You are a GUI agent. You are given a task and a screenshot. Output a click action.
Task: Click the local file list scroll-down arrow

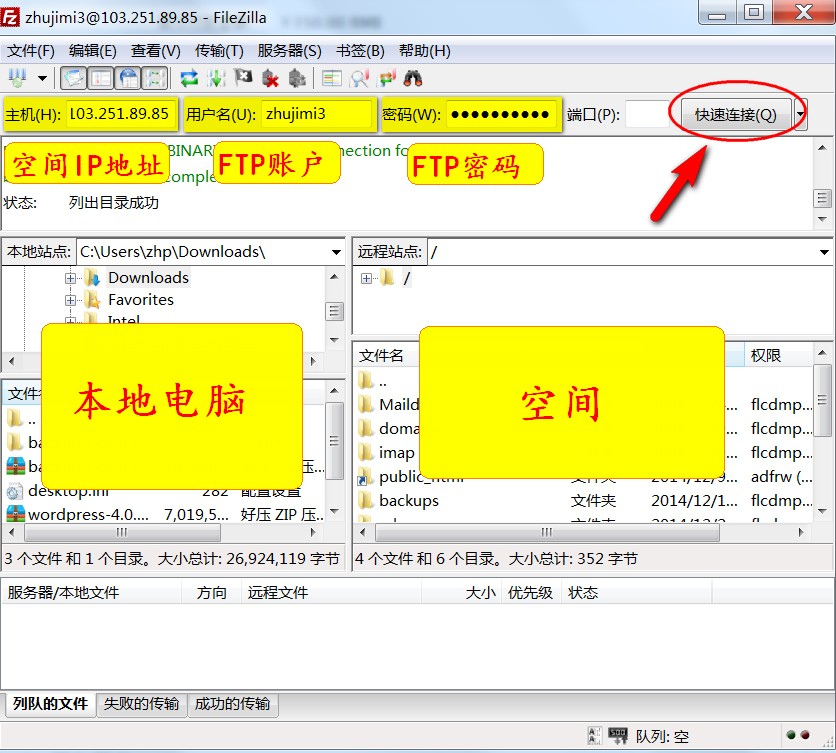coord(334,512)
